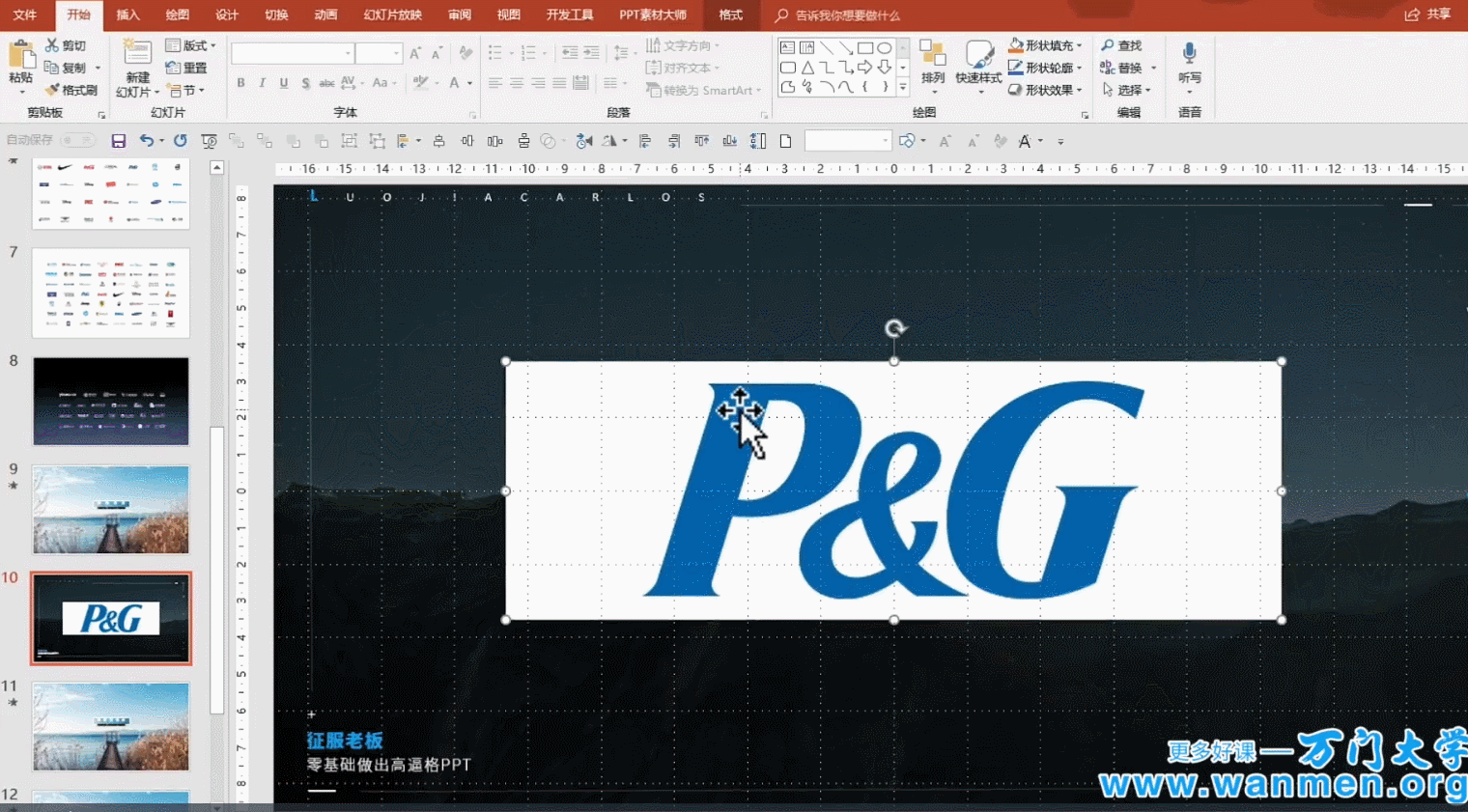Click the Clear Formatting eraser icon in the ribbon
This screenshot has height=812, width=1468.
(x=466, y=52)
